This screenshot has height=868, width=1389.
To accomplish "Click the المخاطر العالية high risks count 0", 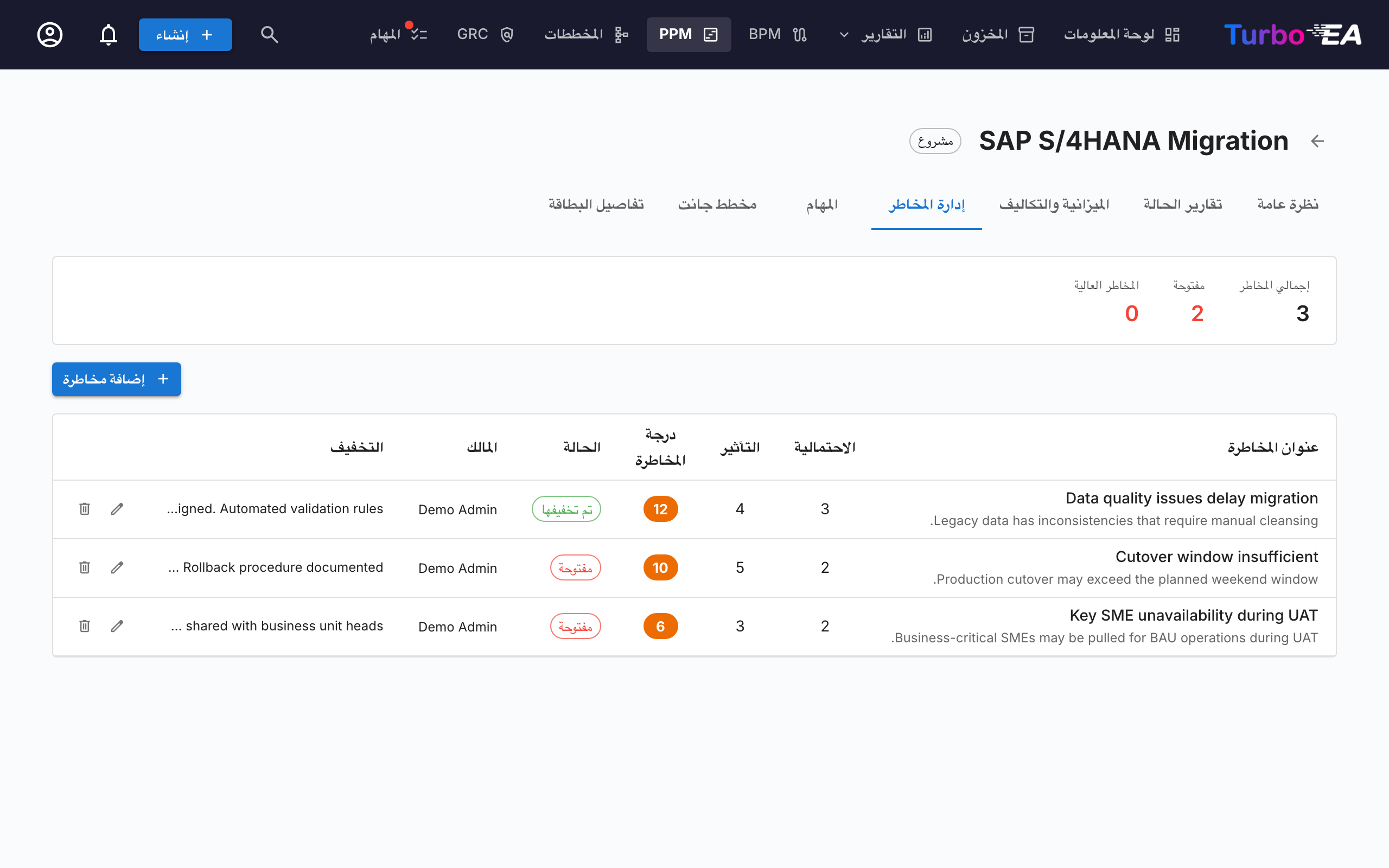I will coord(1131,314).
